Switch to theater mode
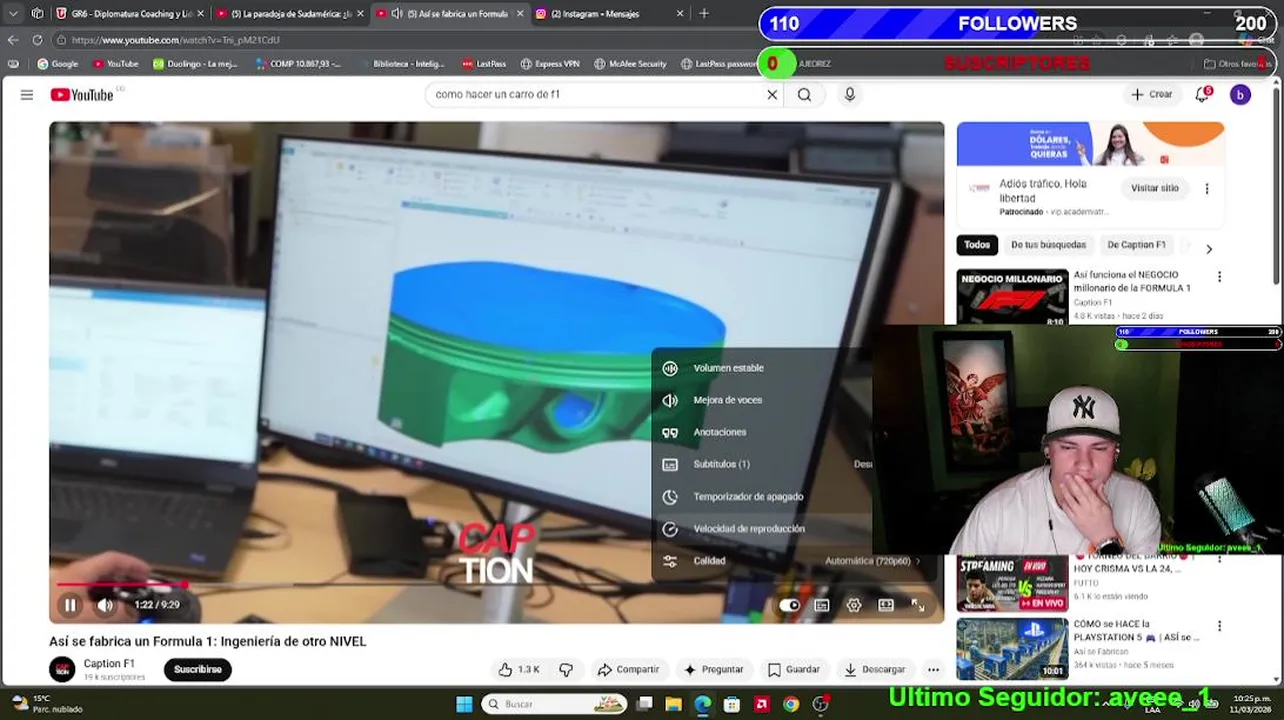Image resolution: width=1284 pixels, height=720 pixels. 886,605
